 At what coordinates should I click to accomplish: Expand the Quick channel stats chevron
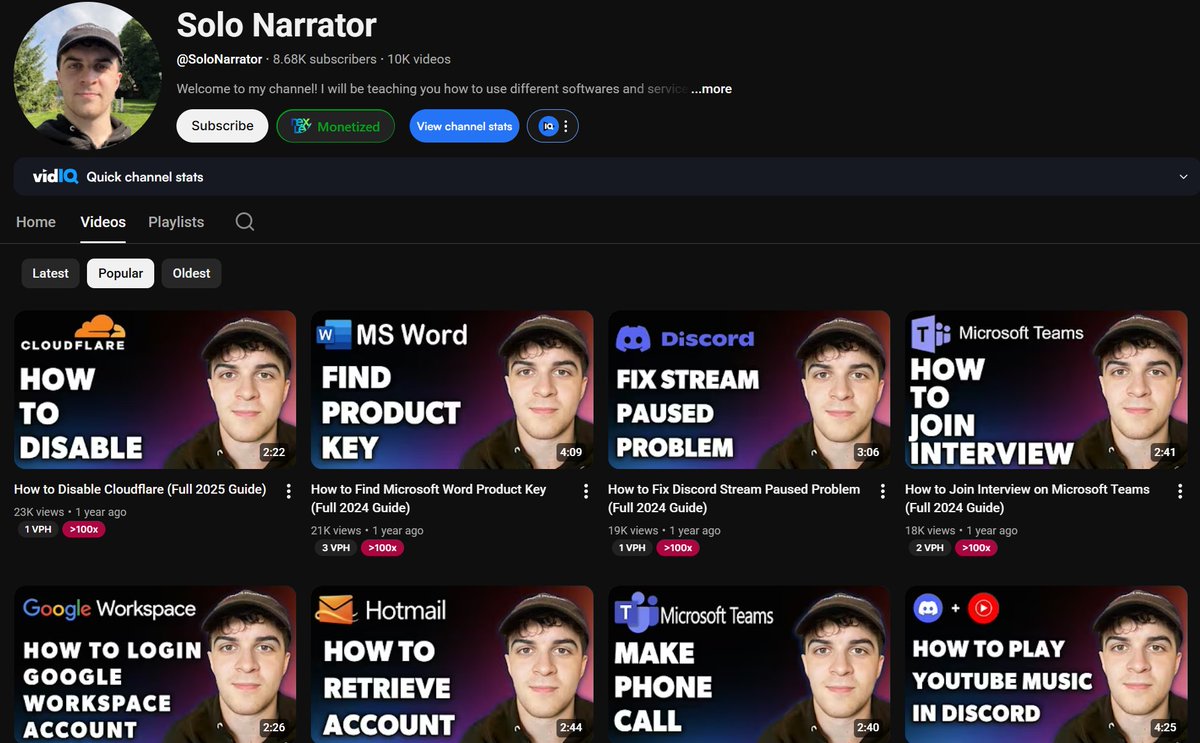[x=1183, y=177]
